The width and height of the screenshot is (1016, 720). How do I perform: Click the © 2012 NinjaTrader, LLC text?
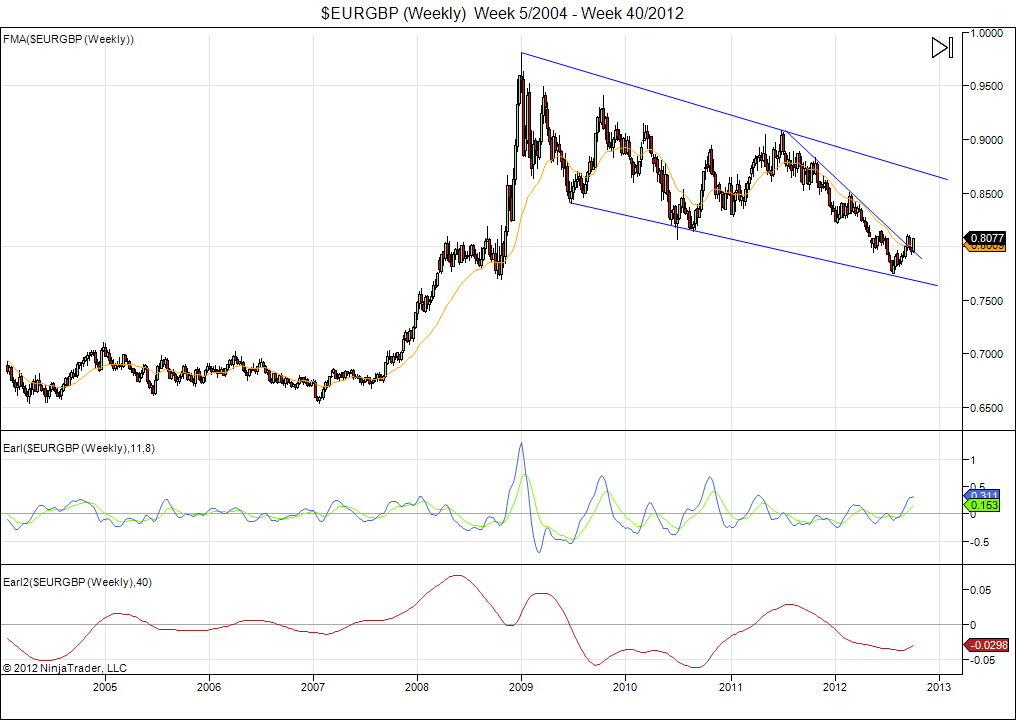[x=65, y=667]
